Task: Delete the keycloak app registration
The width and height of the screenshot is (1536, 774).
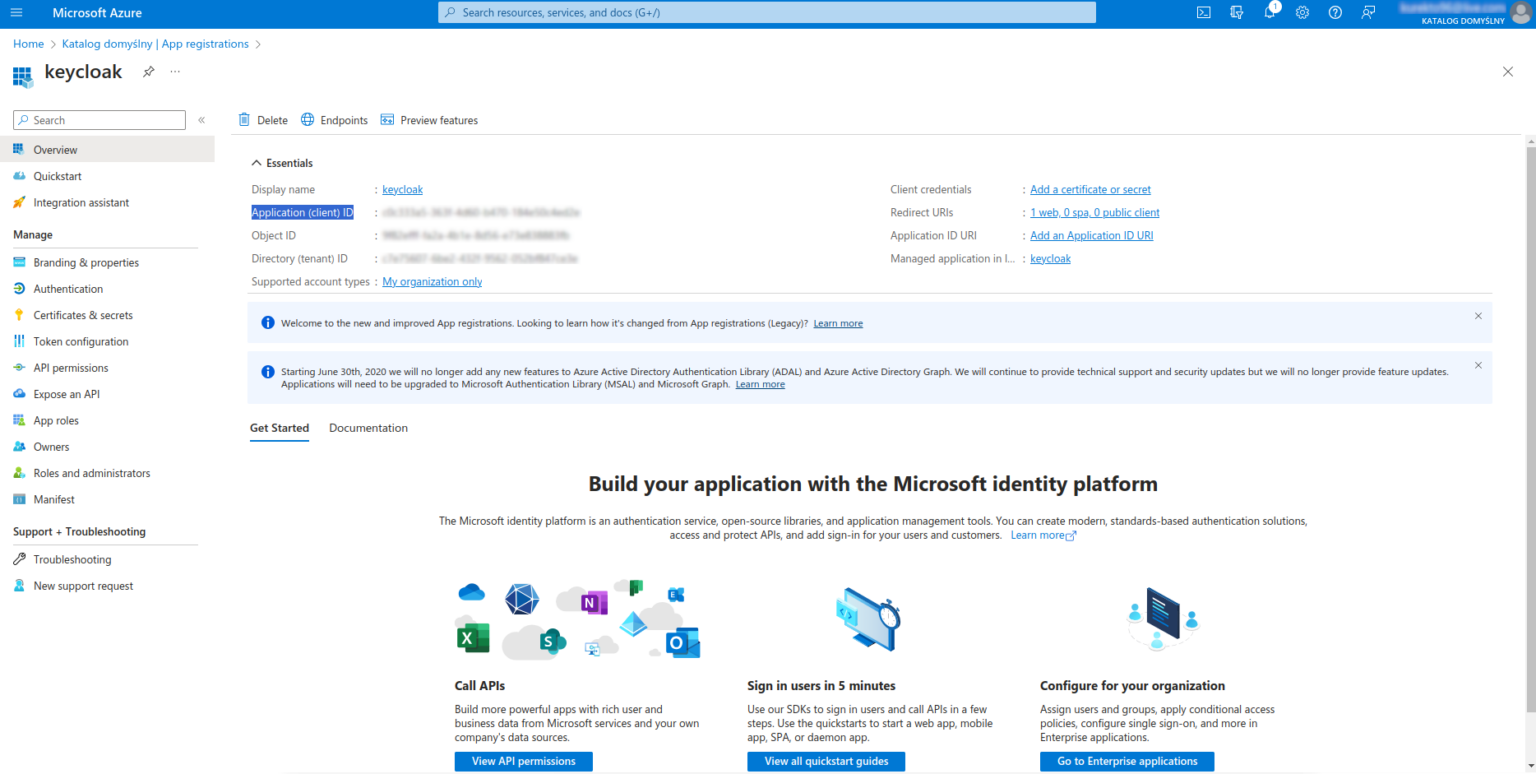Action: (262, 119)
